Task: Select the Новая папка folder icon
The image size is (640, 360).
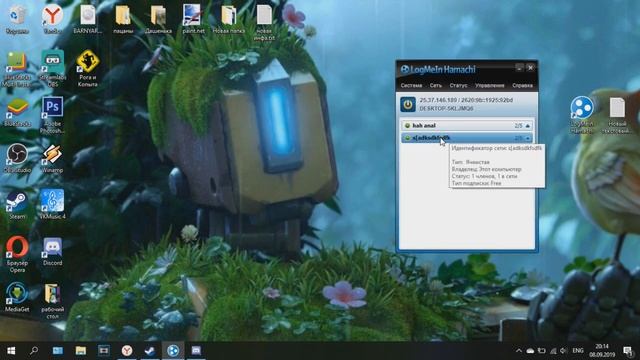Action: click(x=229, y=19)
